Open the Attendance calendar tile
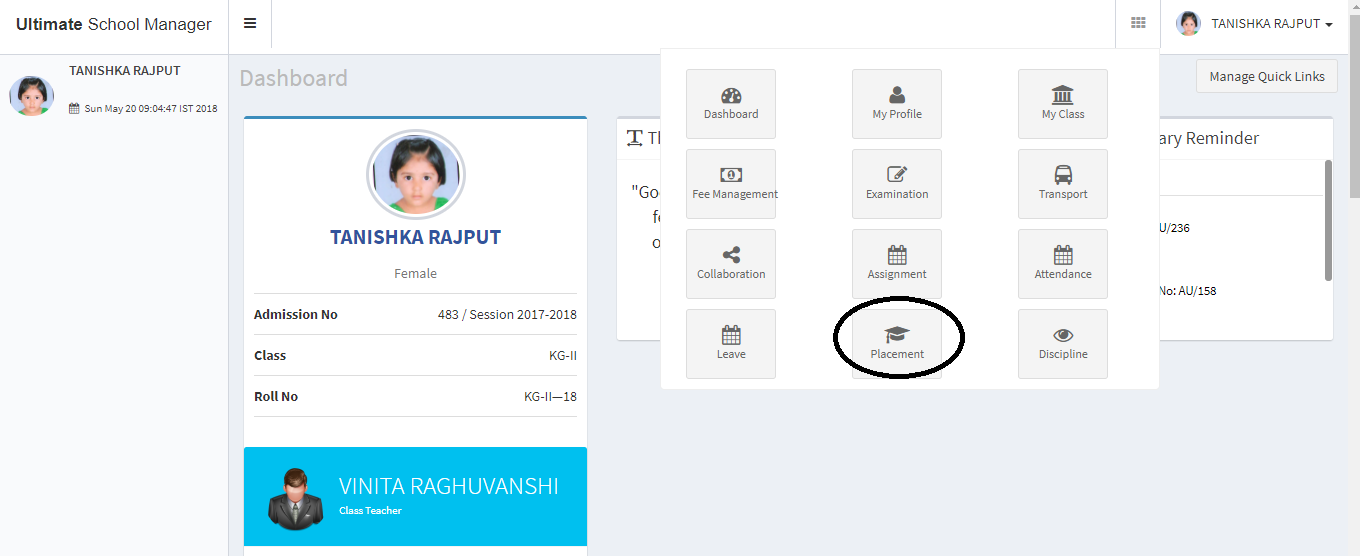Screen dimensions: 1360x556 coord(1063,264)
